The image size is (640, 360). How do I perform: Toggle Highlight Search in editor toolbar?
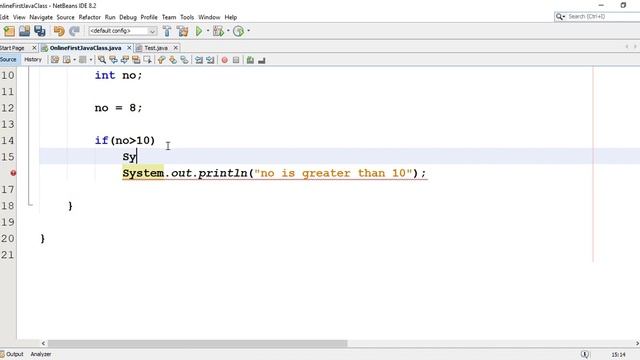[136, 60]
